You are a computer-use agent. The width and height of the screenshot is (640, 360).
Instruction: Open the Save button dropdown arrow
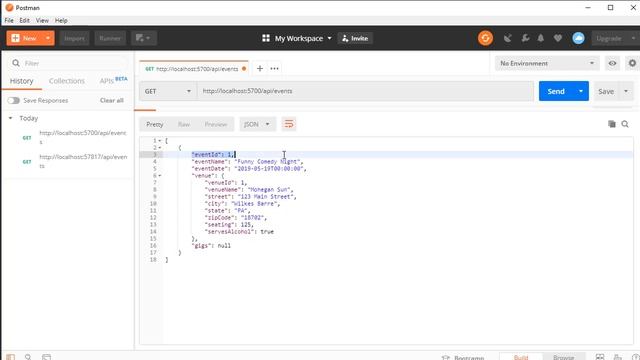tap(626, 91)
